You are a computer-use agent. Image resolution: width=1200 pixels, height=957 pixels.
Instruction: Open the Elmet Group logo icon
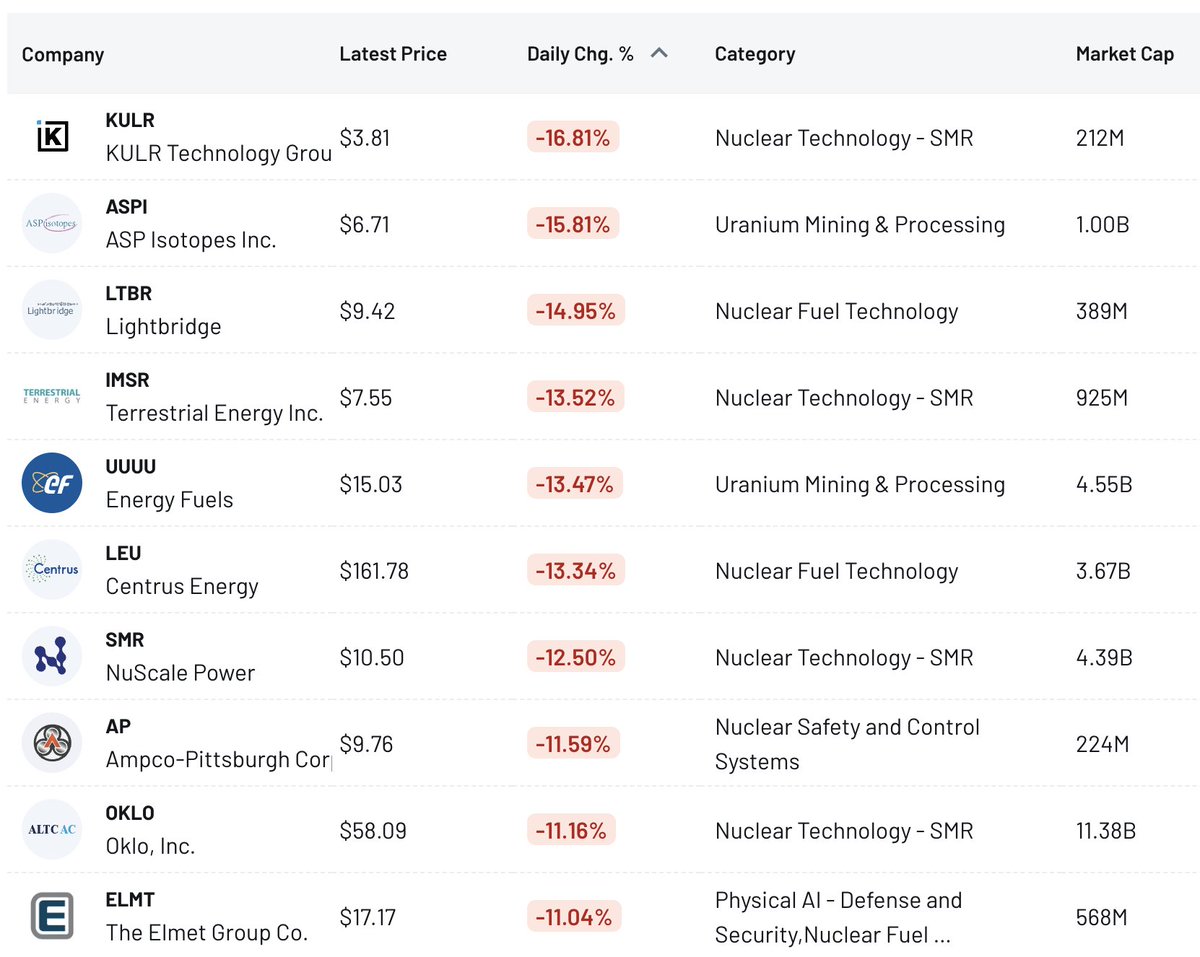pos(51,917)
